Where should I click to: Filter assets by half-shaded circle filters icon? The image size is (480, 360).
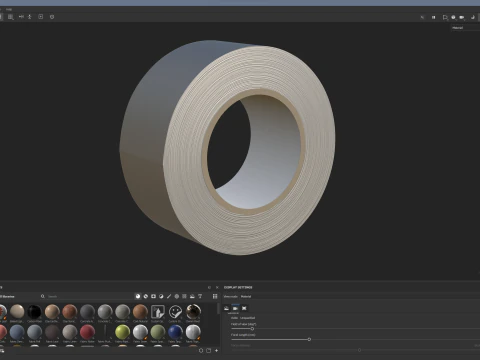[161, 296]
